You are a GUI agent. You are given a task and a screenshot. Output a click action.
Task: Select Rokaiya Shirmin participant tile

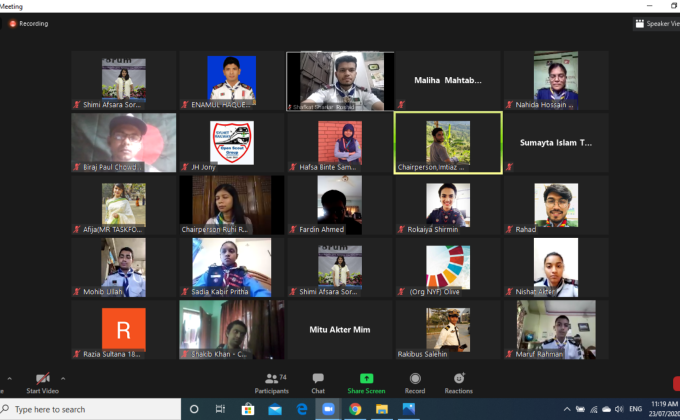(x=448, y=205)
